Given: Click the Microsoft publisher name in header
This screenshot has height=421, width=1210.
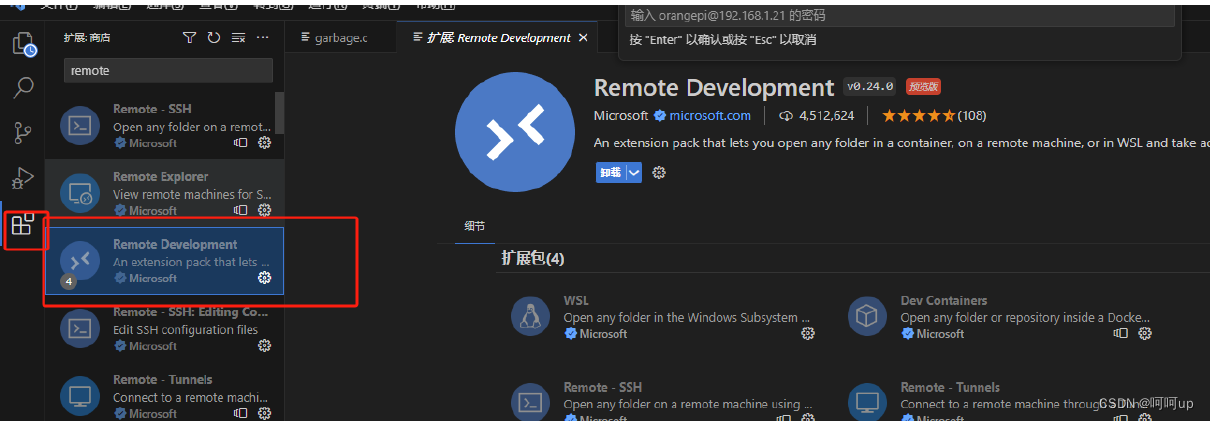Looking at the screenshot, I should (621, 116).
